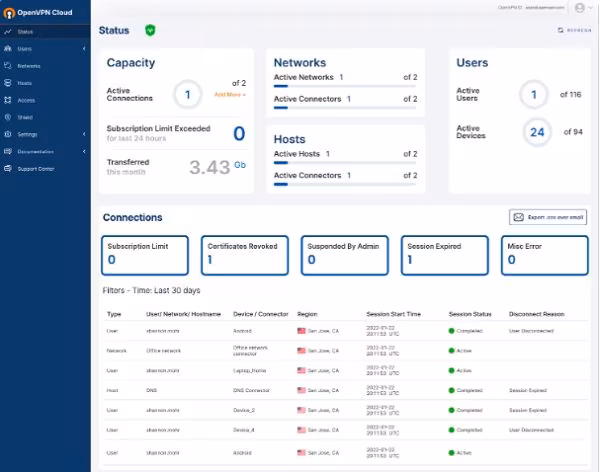This screenshot has width=600, height=472.
Task: Click the Active Hosts progress bar
Action: pyautogui.click(x=345, y=163)
